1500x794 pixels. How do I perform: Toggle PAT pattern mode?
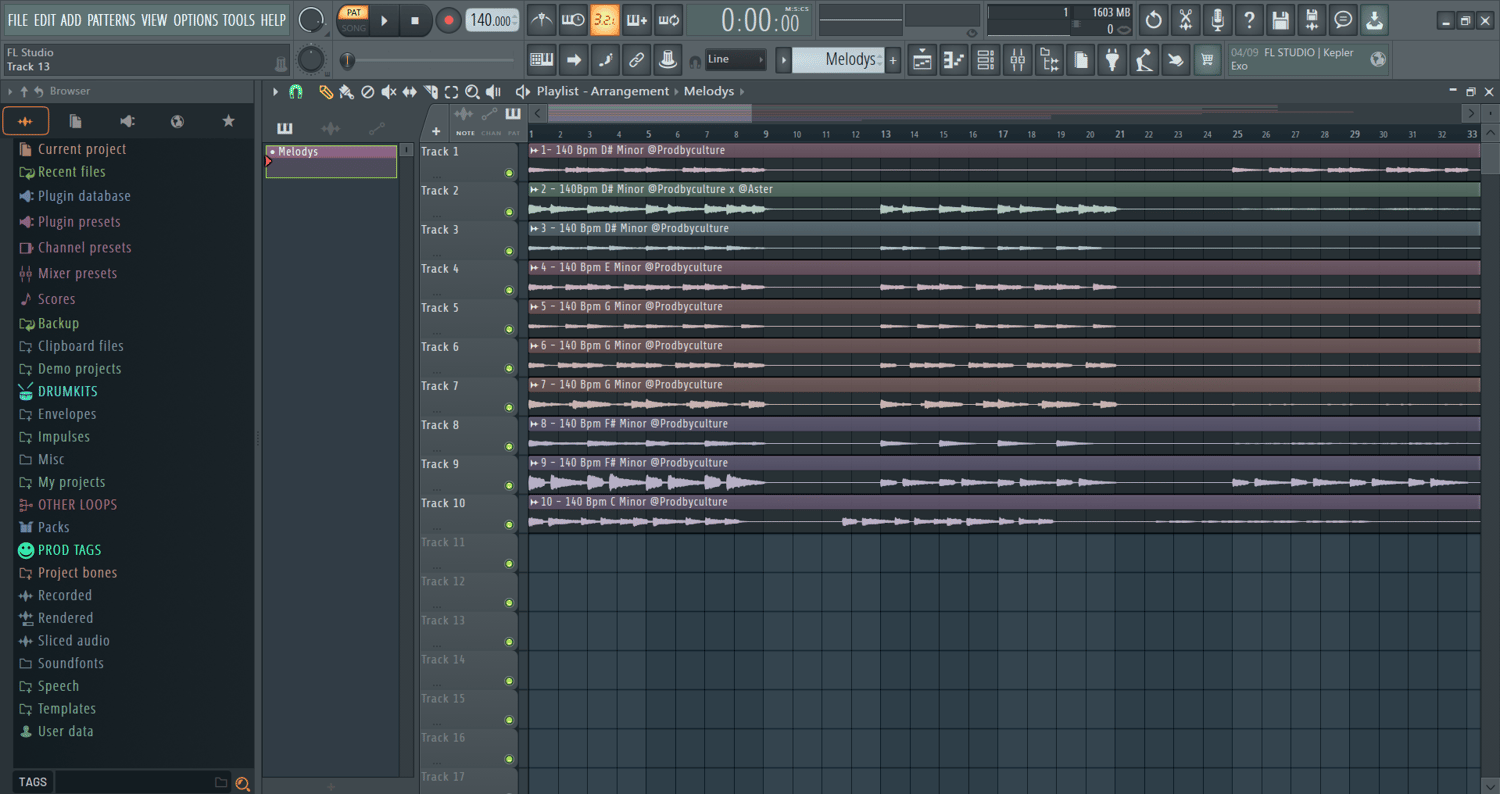point(354,12)
